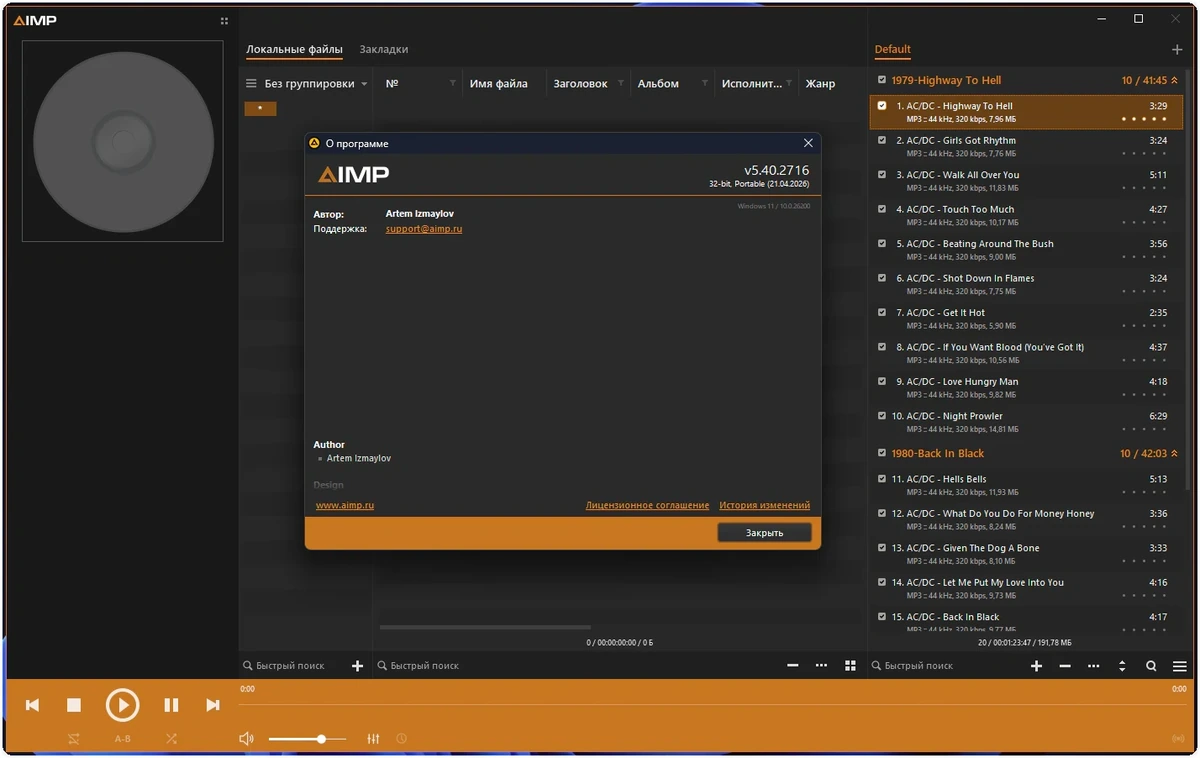The width and height of the screenshot is (1200, 758).
Task: Click the volume slider handle
Action: [321, 739]
